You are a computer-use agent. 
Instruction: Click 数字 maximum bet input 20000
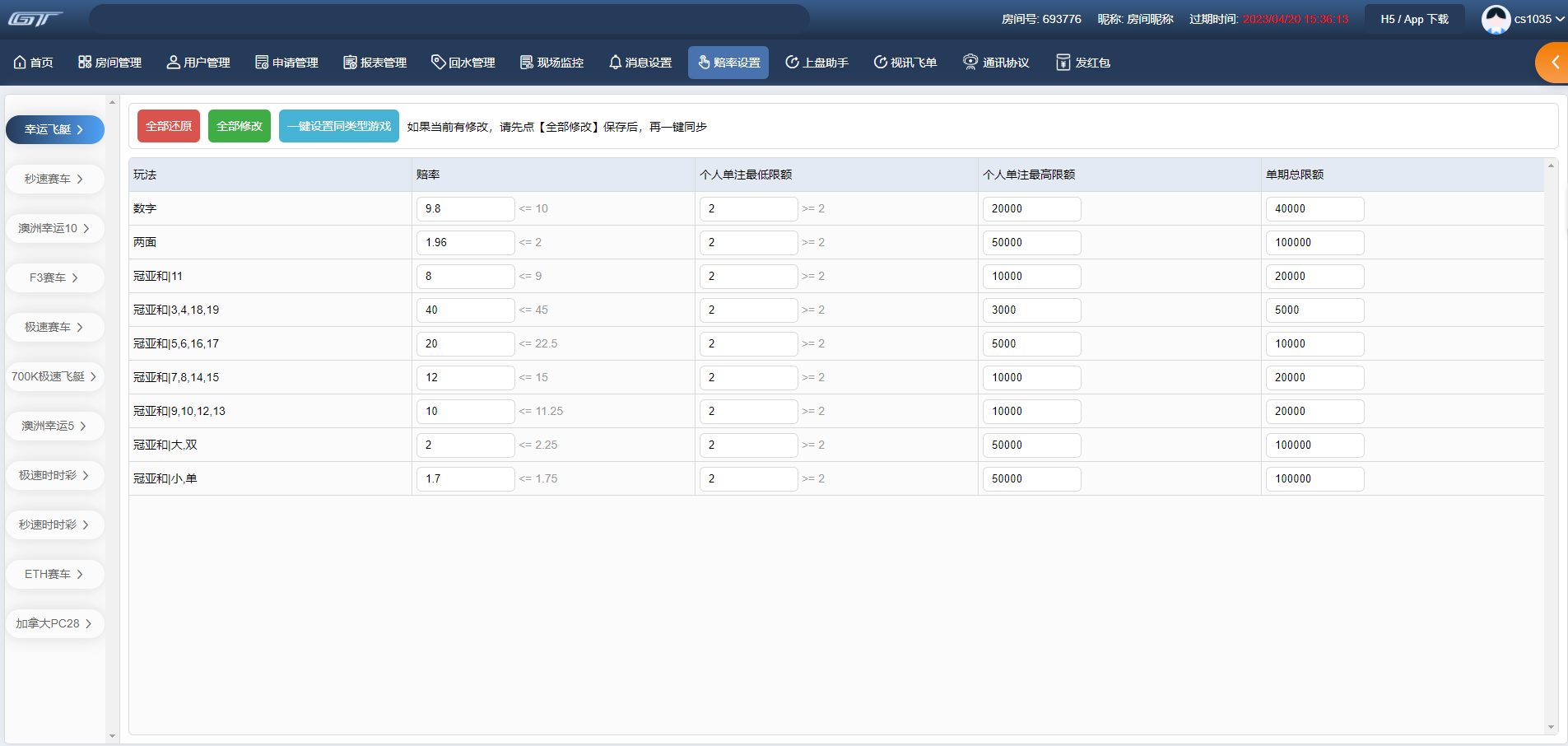click(x=1032, y=208)
